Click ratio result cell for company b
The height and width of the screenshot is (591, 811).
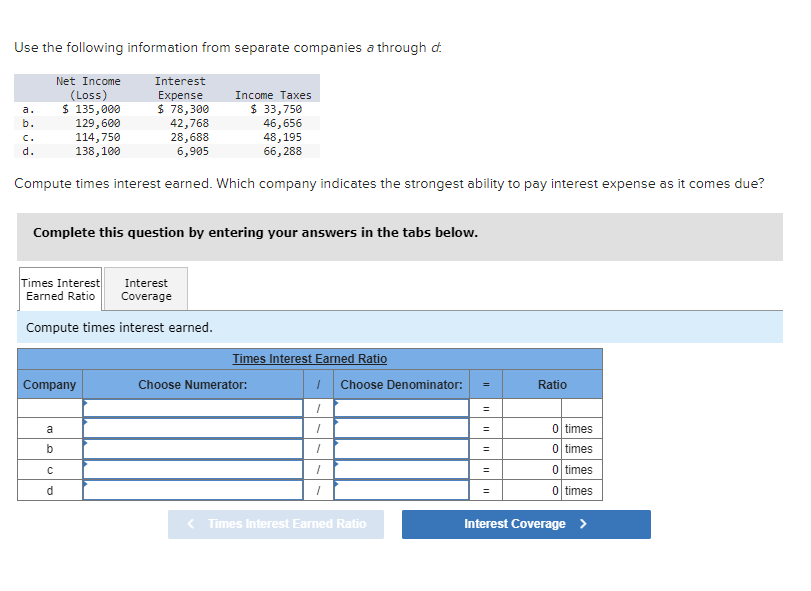click(x=532, y=449)
